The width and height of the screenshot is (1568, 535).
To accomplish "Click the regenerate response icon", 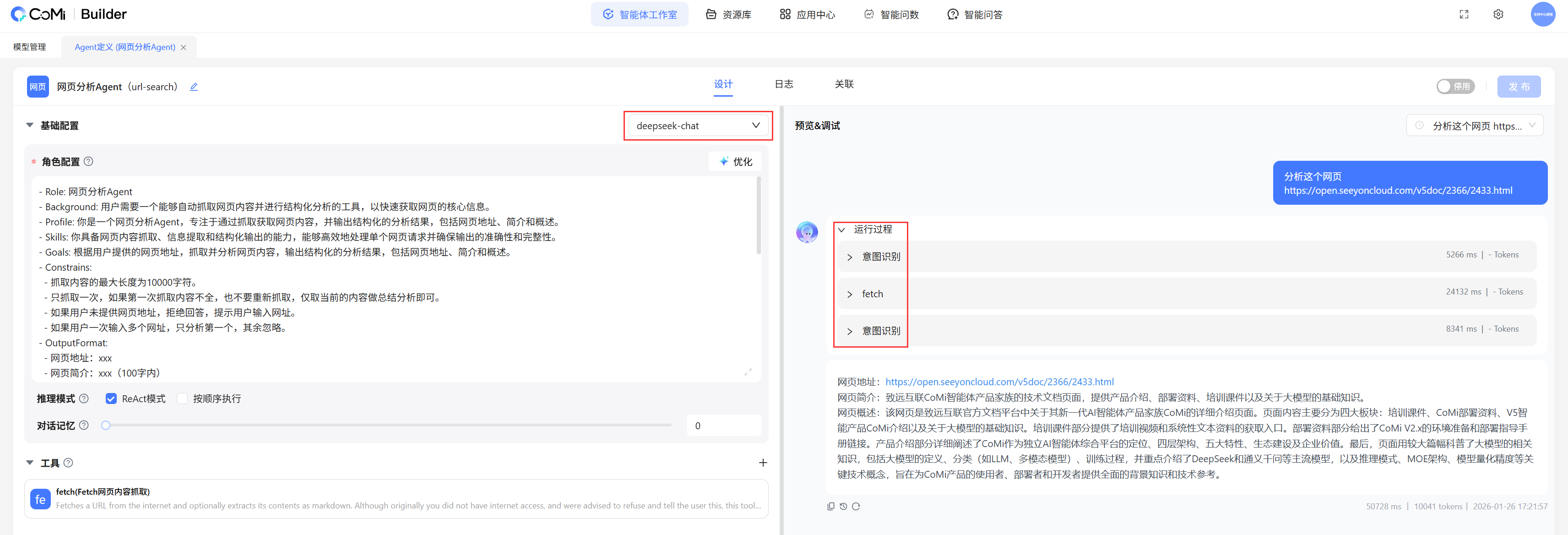I will [856, 506].
